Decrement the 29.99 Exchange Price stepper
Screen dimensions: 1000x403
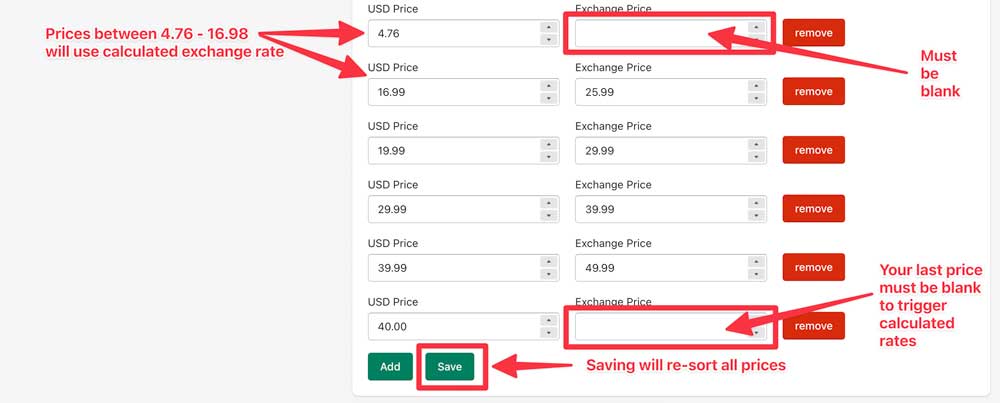(x=757, y=157)
